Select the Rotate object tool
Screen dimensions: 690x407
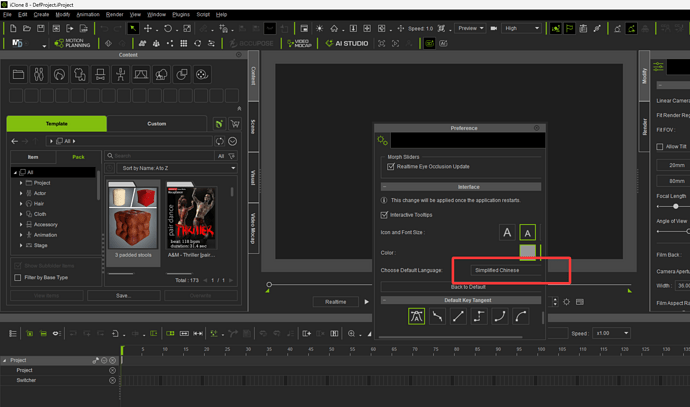point(168,28)
